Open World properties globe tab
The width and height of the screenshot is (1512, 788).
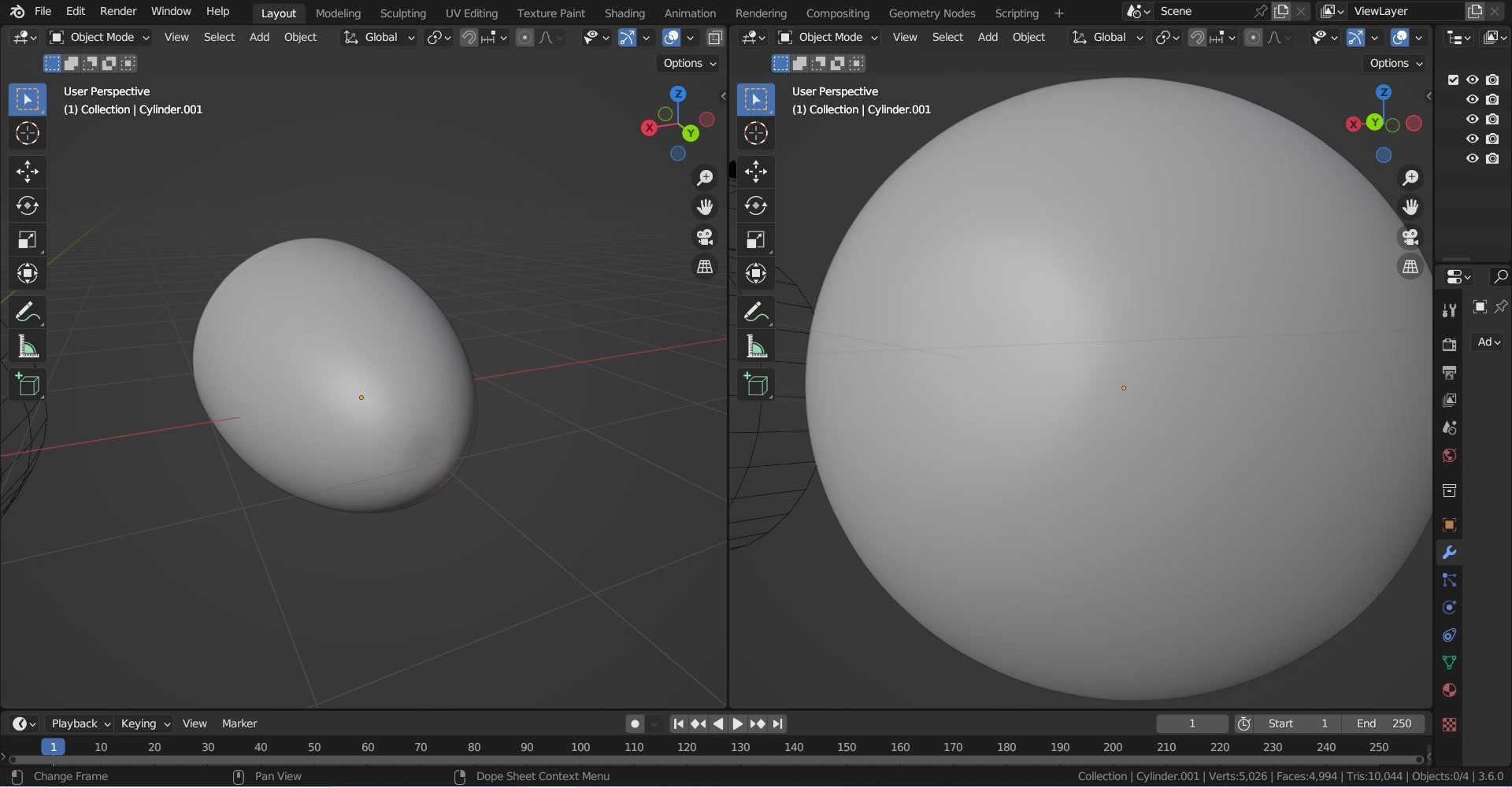click(x=1449, y=456)
